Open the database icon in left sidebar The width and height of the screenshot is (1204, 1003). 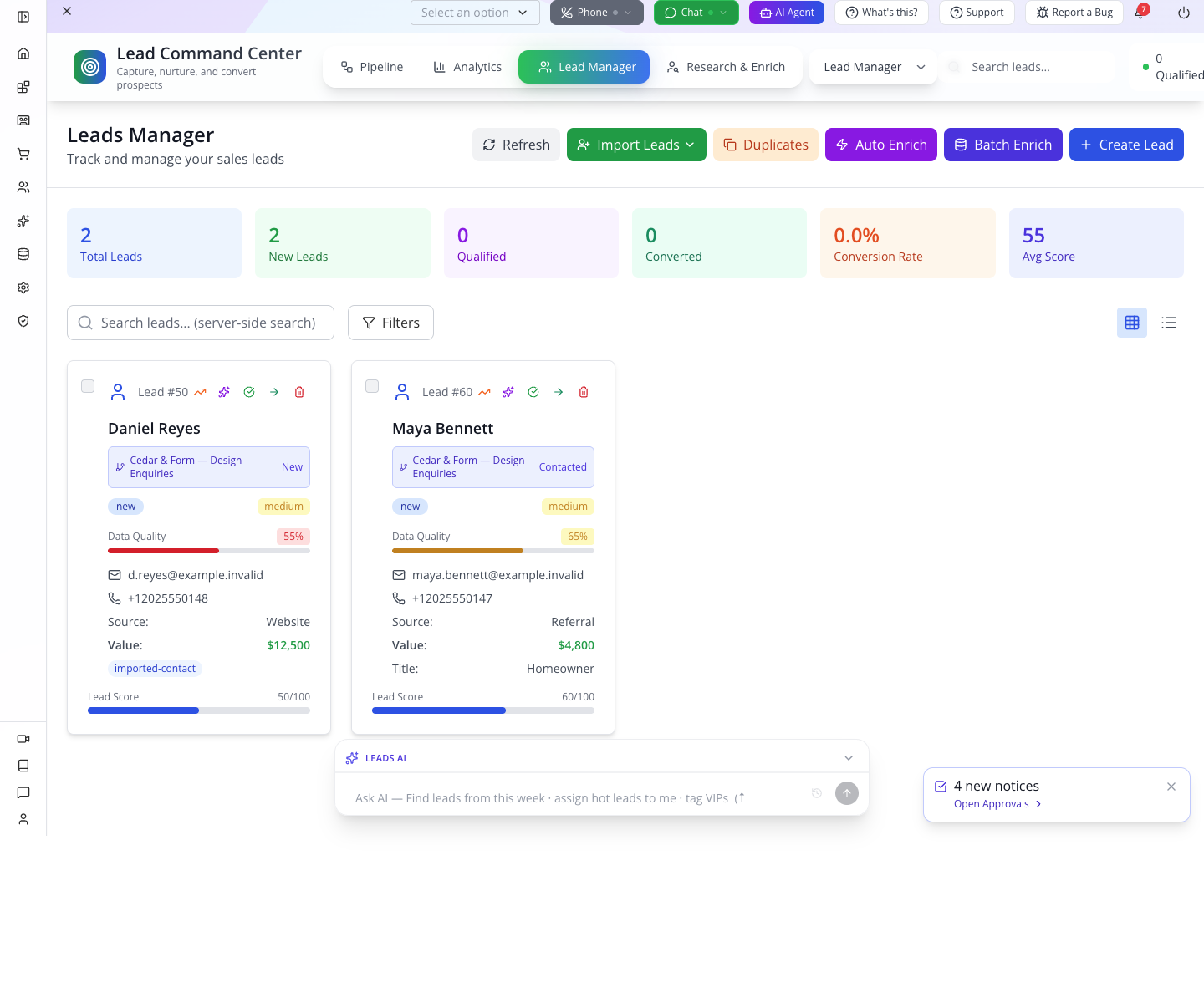click(23, 254)
